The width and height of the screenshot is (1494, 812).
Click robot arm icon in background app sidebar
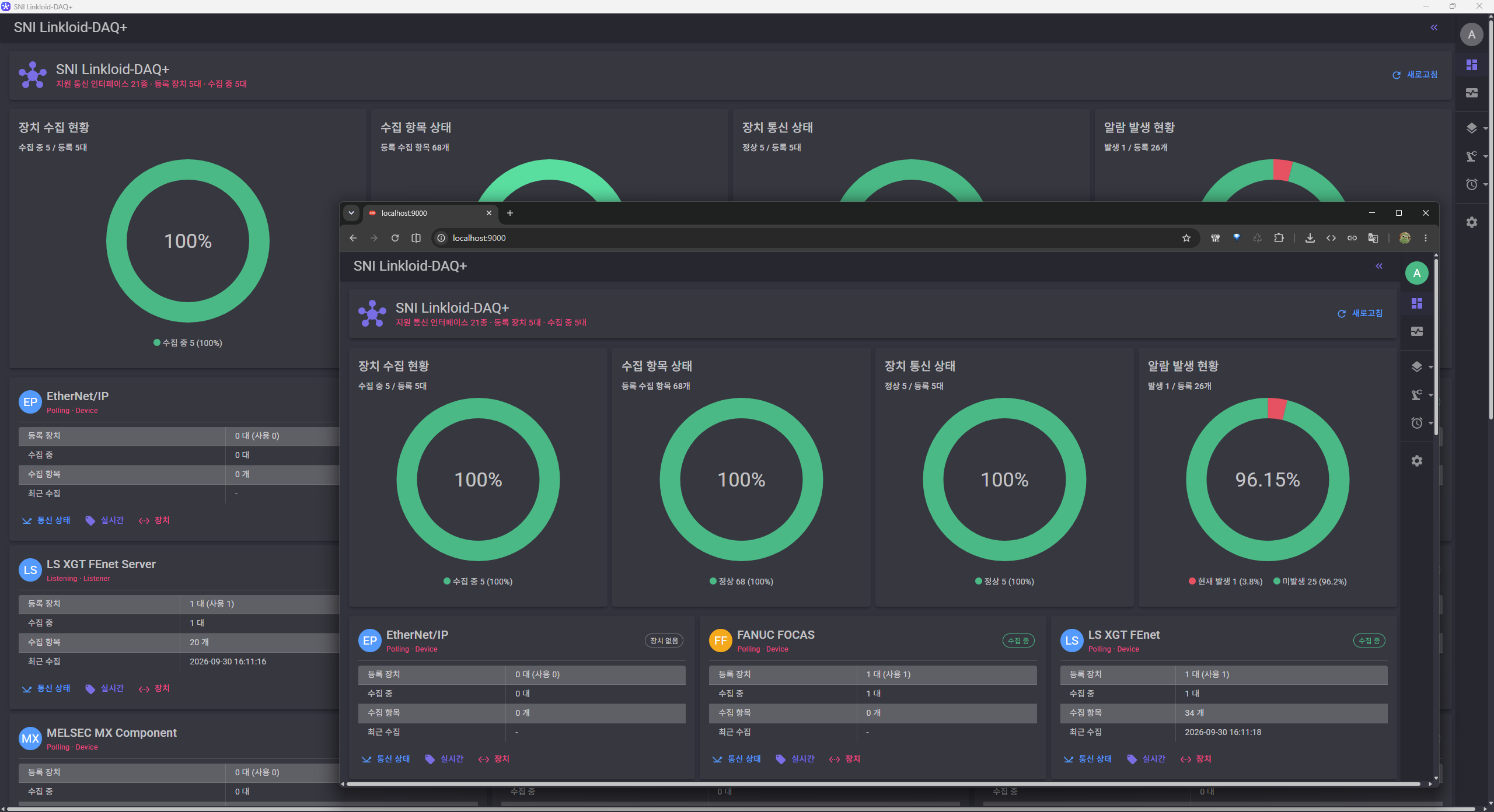[x=1471, y=156]
